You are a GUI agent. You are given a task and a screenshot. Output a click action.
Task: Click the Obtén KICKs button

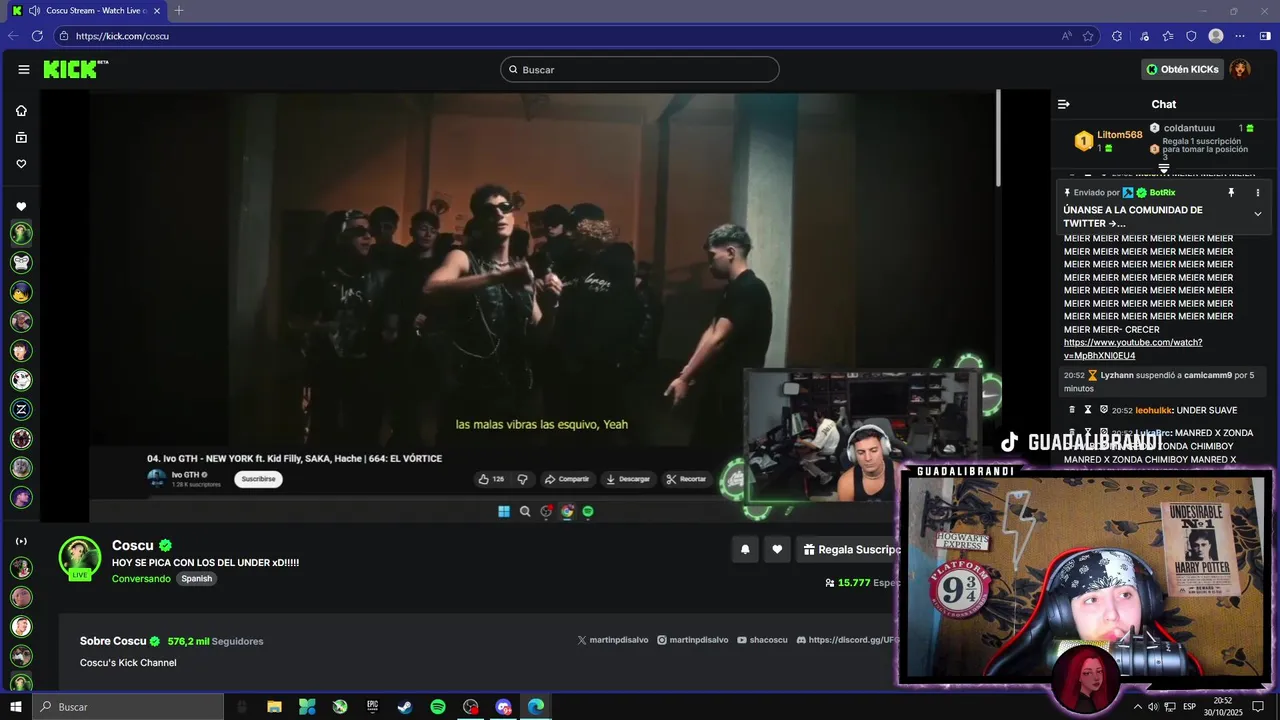(x=1183, y=69)
